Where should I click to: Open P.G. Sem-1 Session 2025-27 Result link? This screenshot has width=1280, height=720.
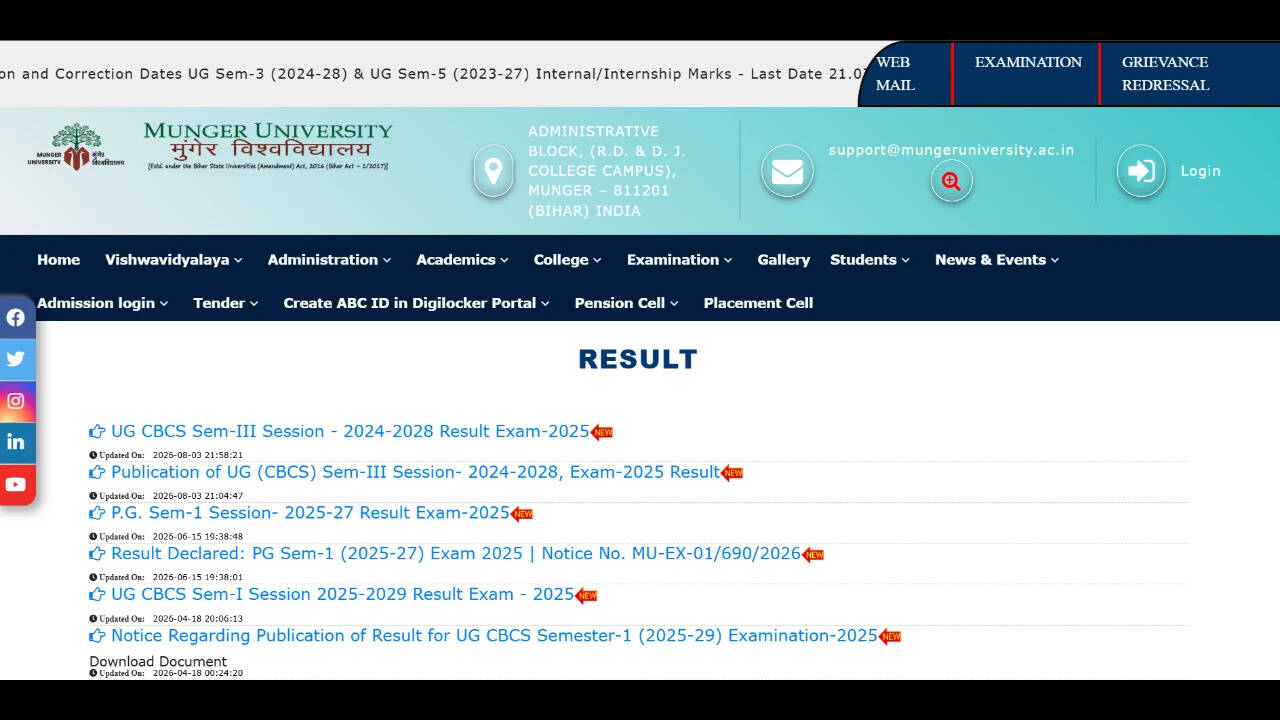tap(310, 513)
